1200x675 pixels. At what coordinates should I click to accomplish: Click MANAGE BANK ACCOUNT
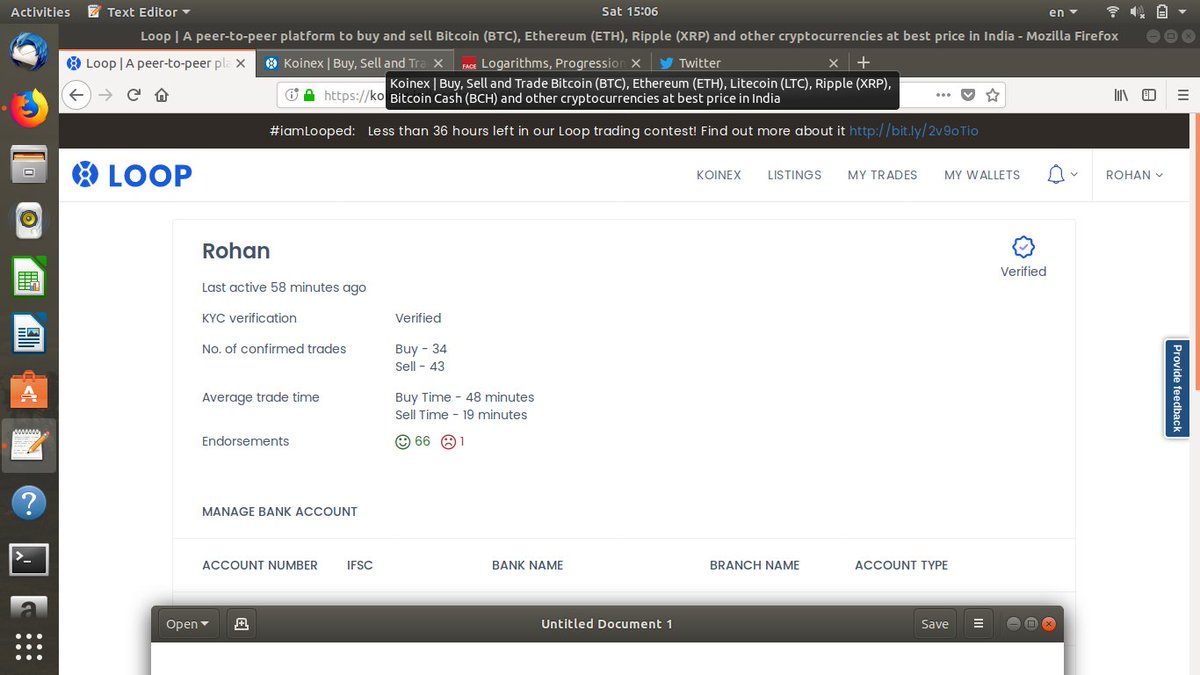pos(279,511)
